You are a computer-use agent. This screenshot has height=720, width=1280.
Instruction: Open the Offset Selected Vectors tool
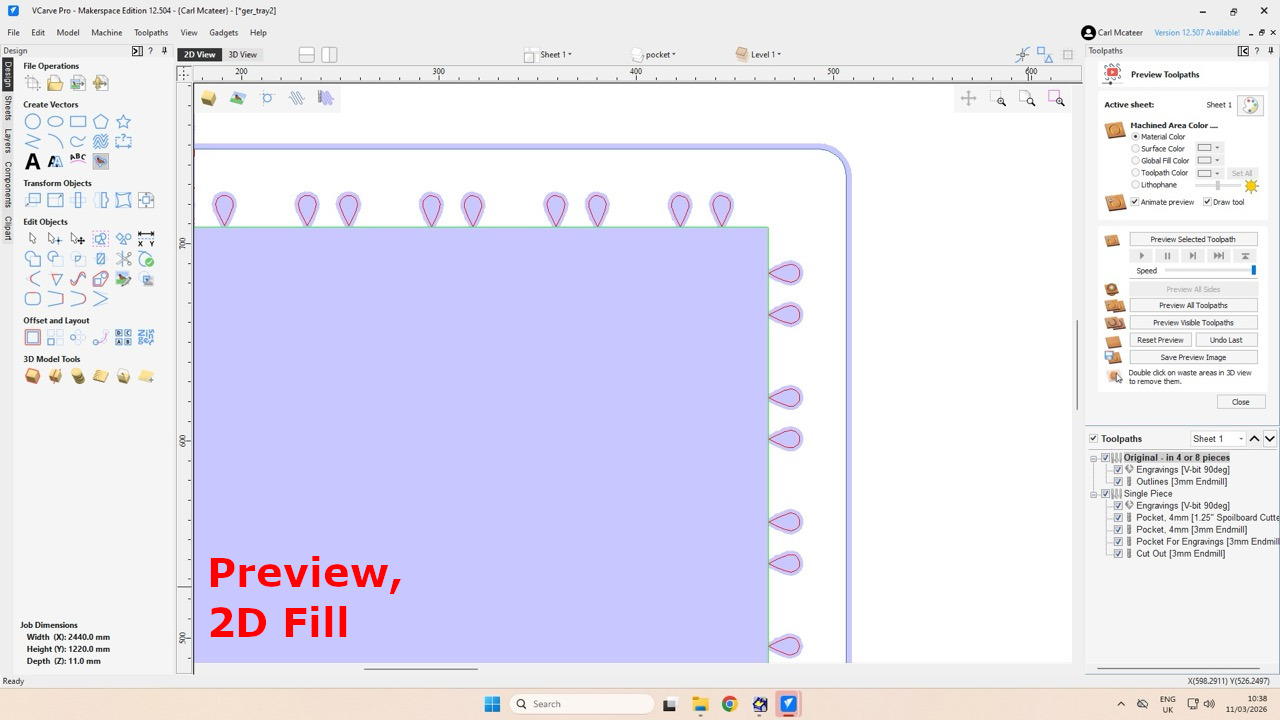33,337
